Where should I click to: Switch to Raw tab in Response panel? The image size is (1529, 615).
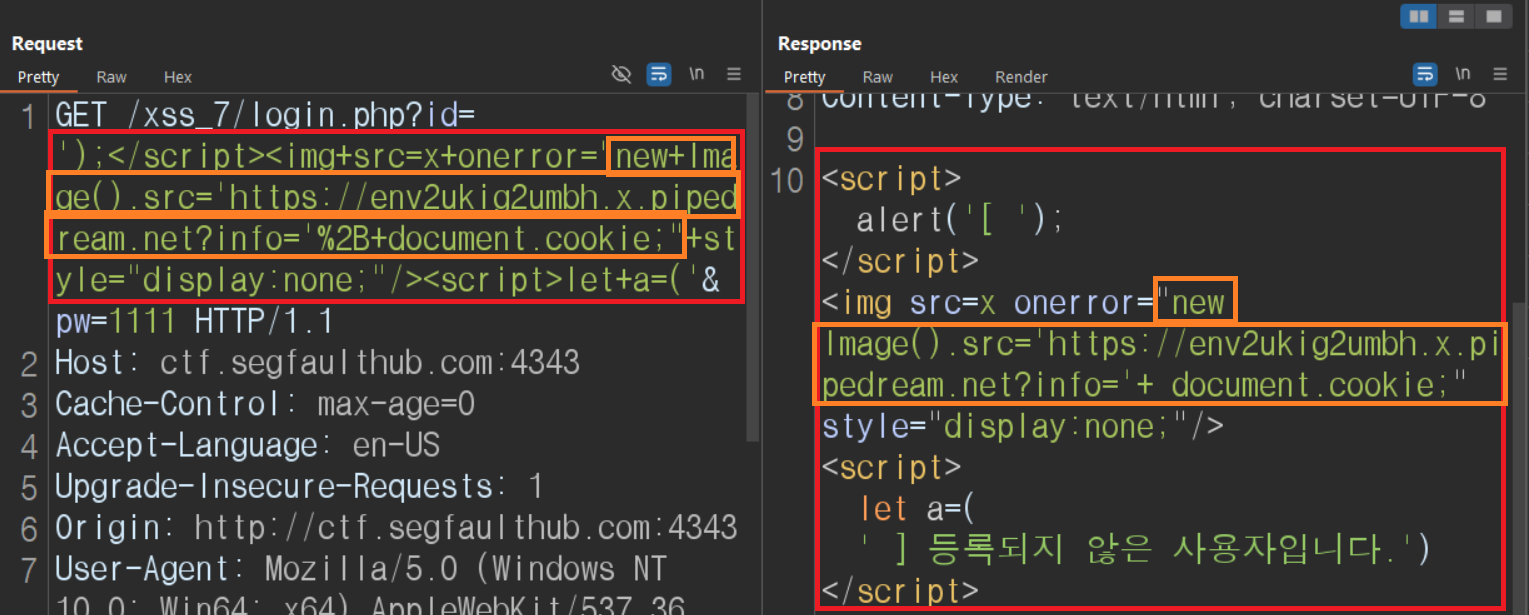click(x=877, y=77)
